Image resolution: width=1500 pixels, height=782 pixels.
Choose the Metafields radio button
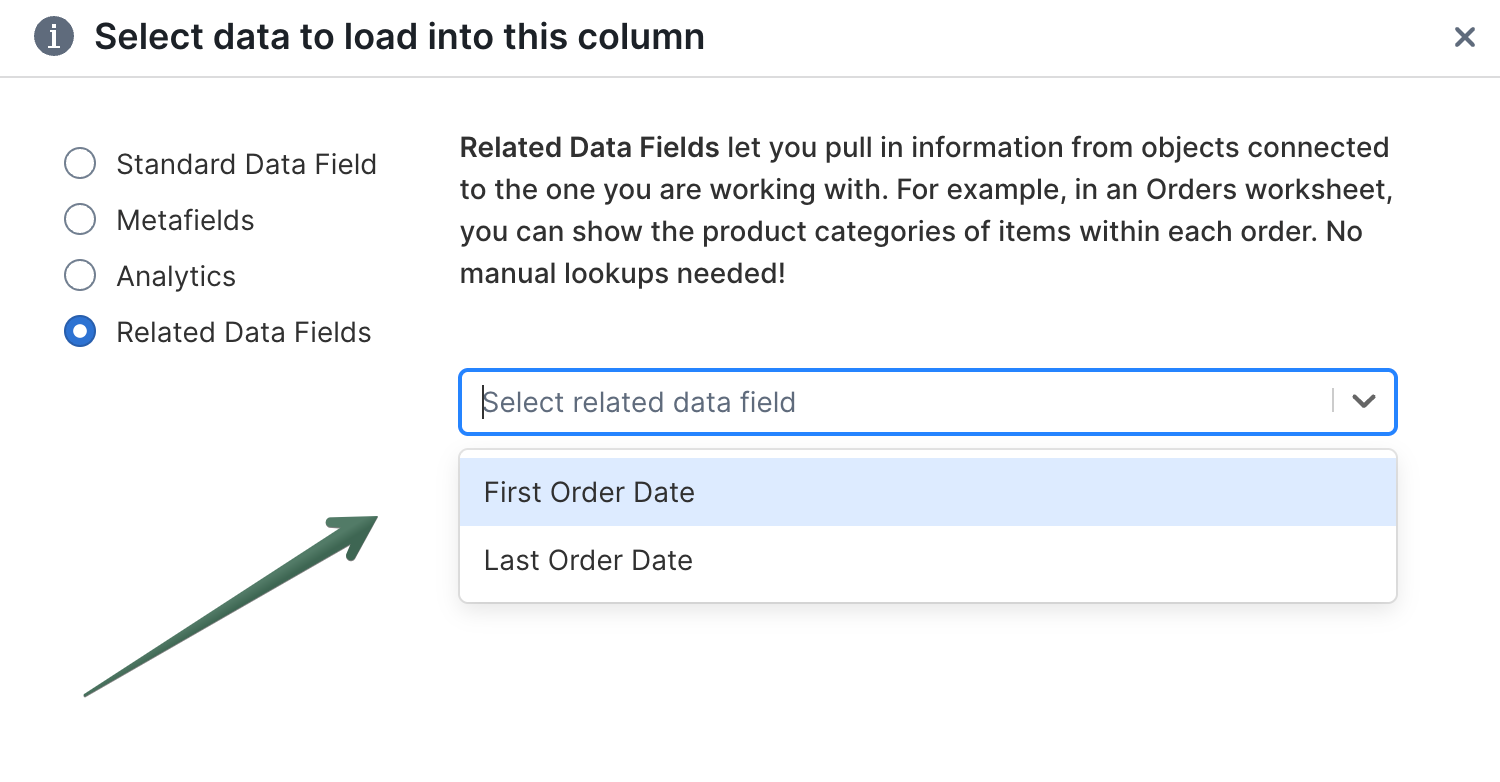(x=80, y=220)
